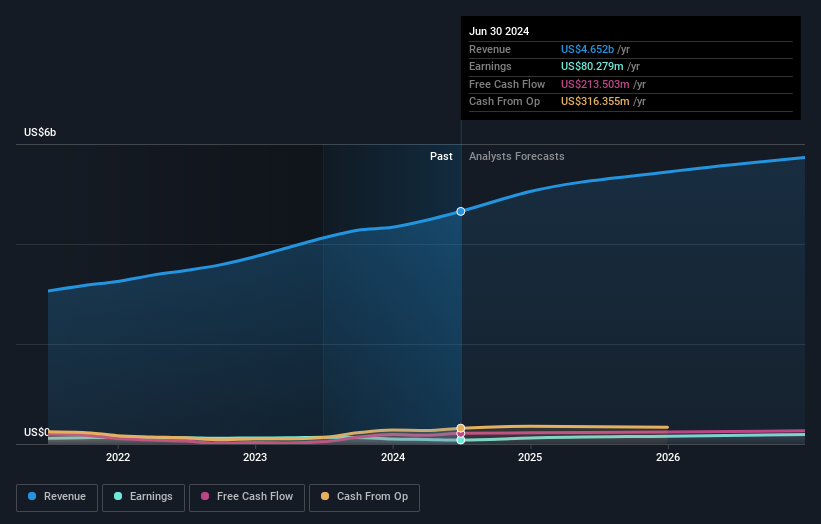
Task: Click the 2022 x-axis label
Action: point(118,457)
